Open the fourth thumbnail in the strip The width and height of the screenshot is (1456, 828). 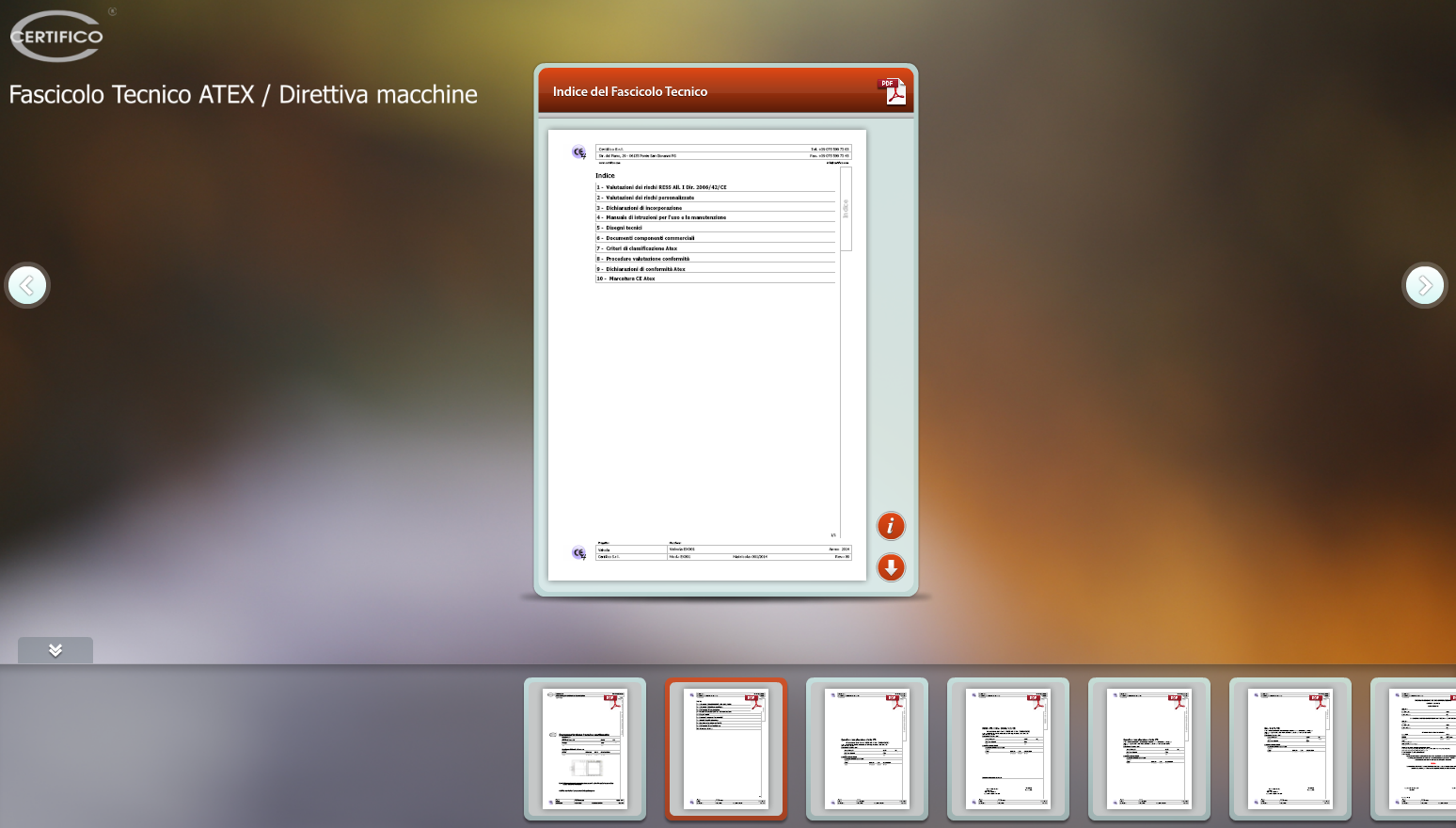pyautogui.click(x=1008, y=749)
